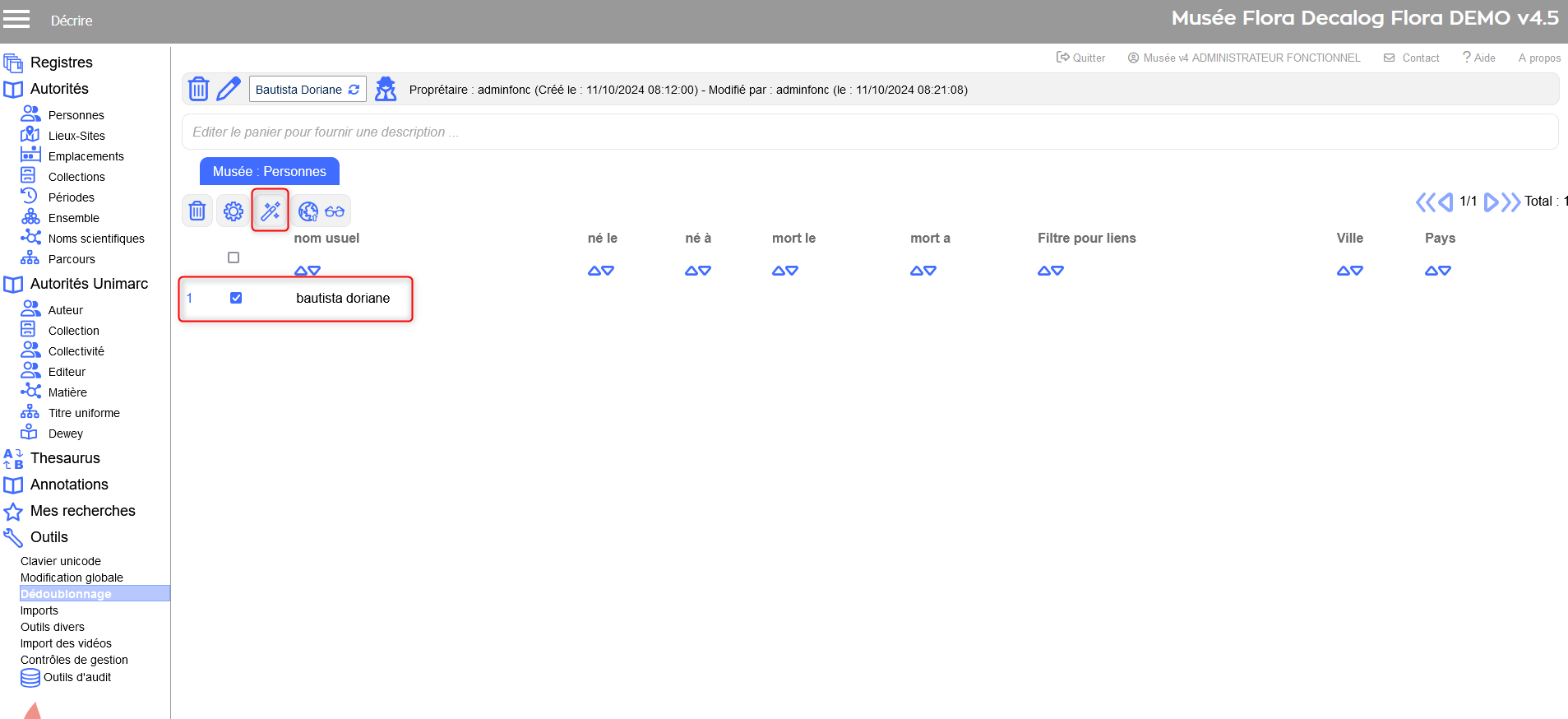Viewport: 1568px width, 719px height.
Task: Click the Quitter link
Action: [x=1081, y=58]
